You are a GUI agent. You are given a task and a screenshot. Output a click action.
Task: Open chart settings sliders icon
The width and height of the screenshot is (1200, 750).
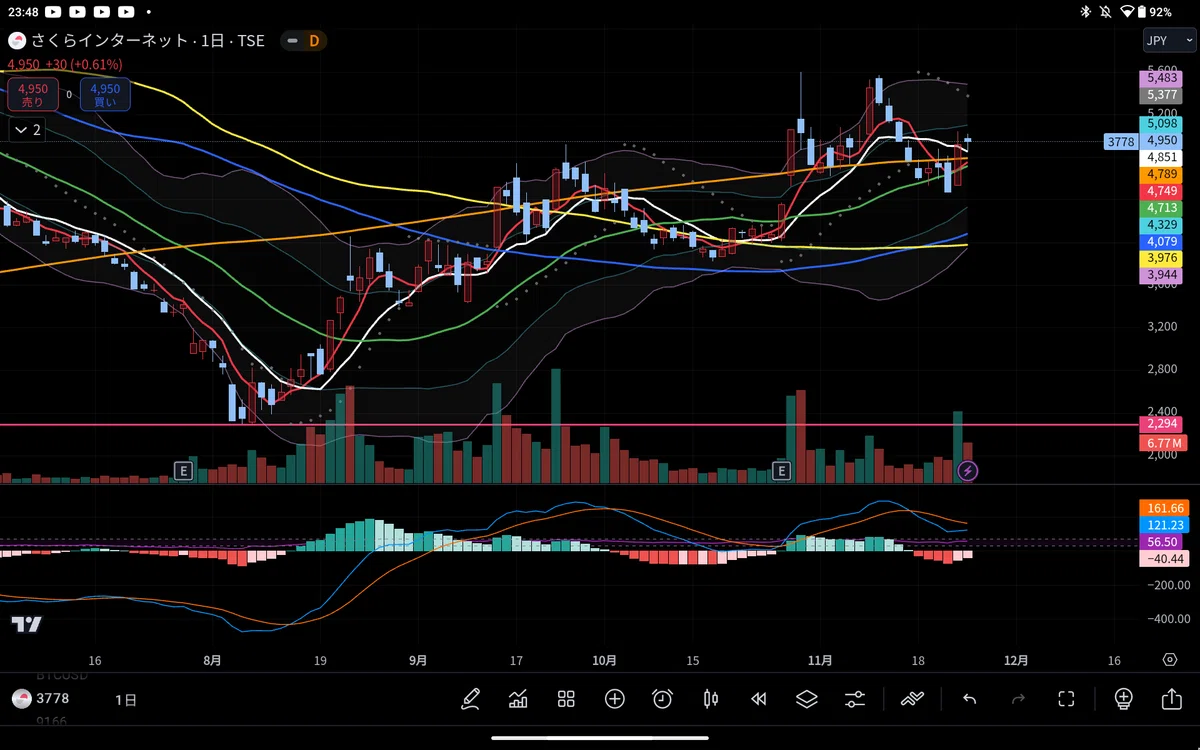855,699
